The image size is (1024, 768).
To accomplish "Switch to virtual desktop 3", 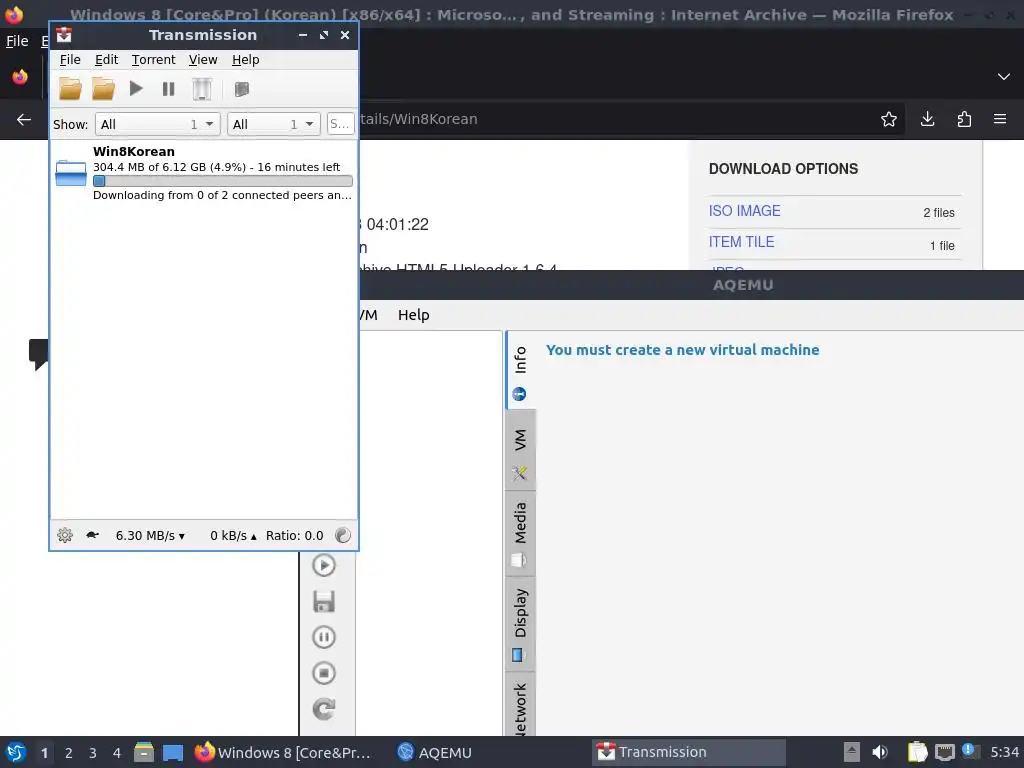I will [x=93, y=753].
